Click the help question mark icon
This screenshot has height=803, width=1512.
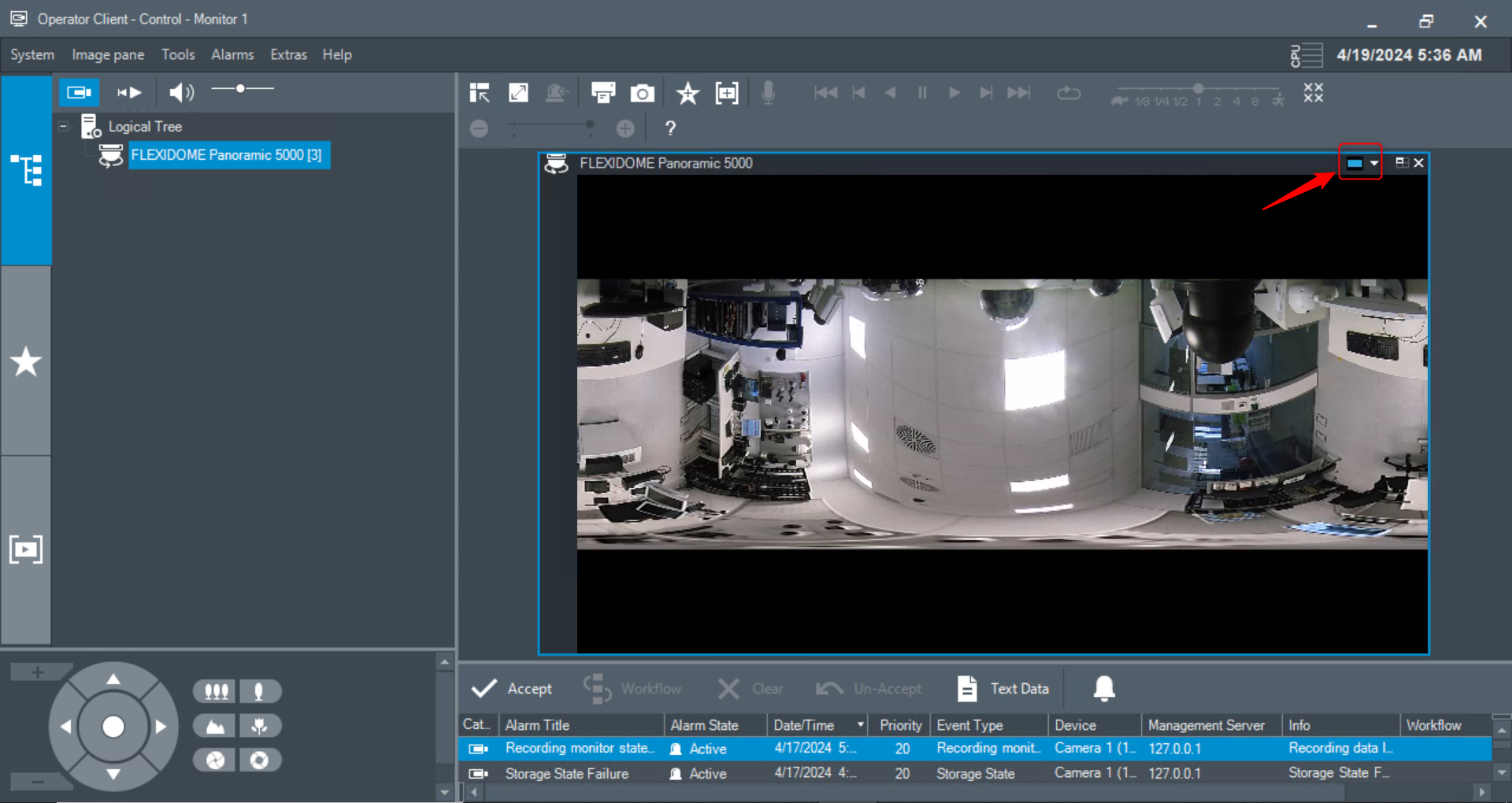[670, 128]
